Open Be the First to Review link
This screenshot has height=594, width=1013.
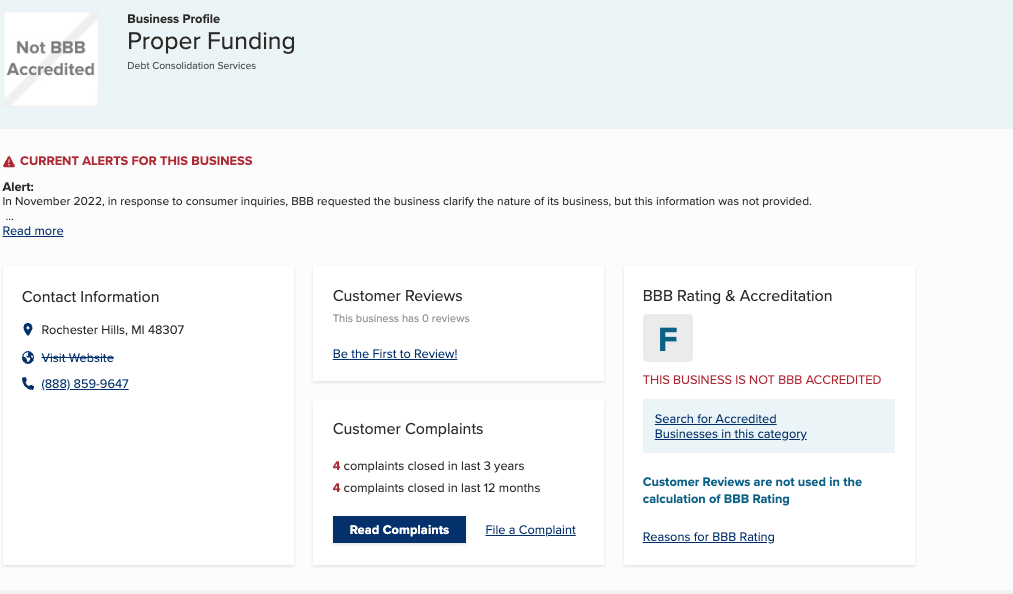point(395,354)
